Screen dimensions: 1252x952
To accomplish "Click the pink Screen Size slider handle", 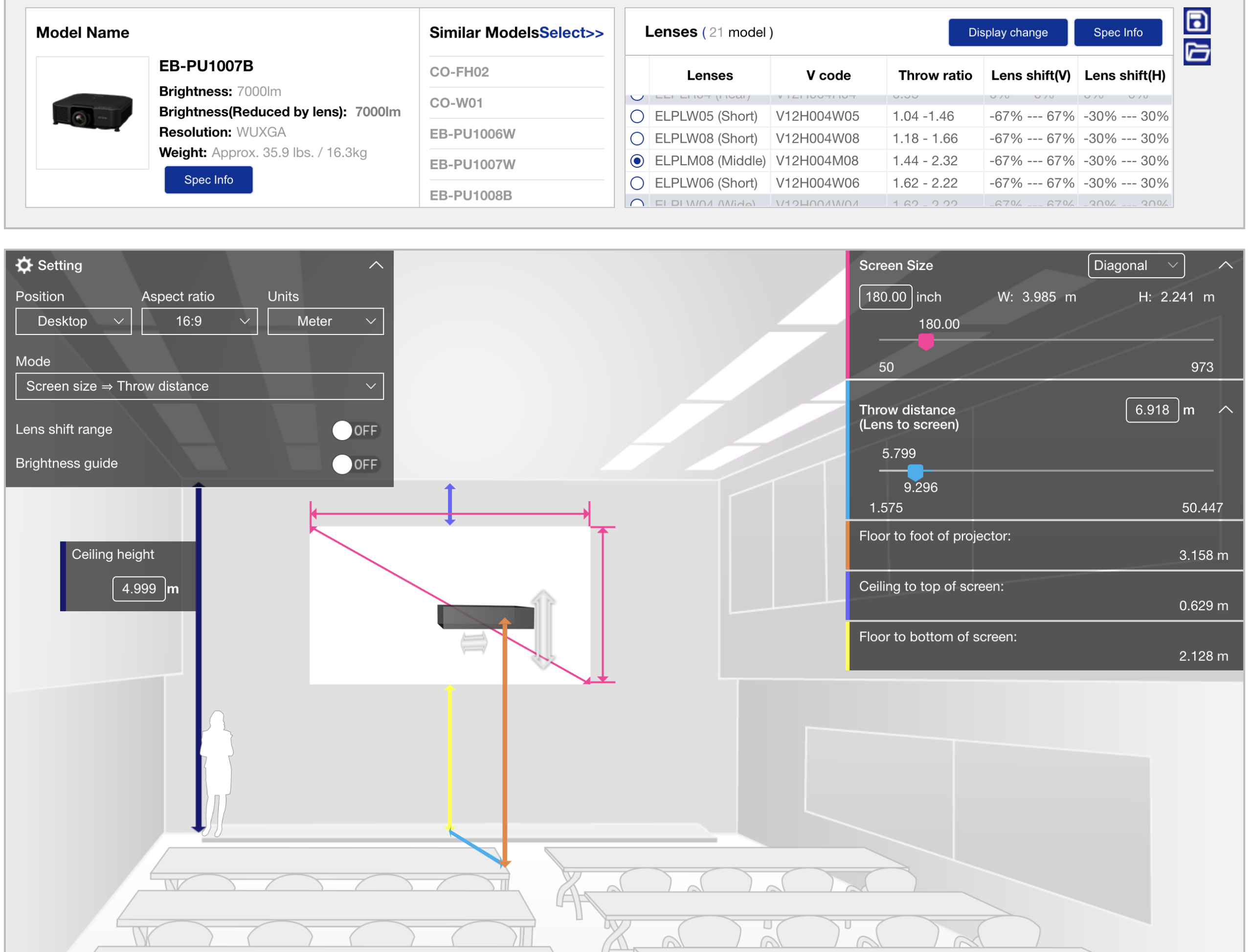I will point(925,342).
